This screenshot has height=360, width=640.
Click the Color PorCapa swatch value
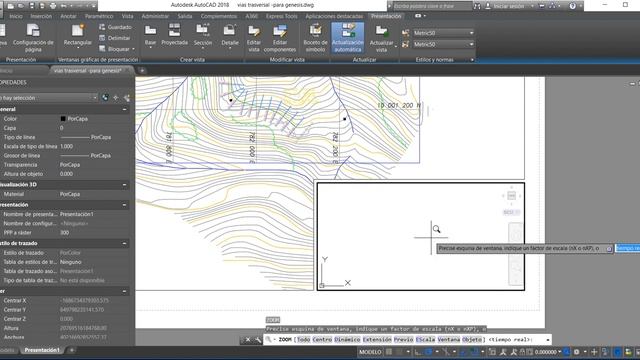[74, 119]
